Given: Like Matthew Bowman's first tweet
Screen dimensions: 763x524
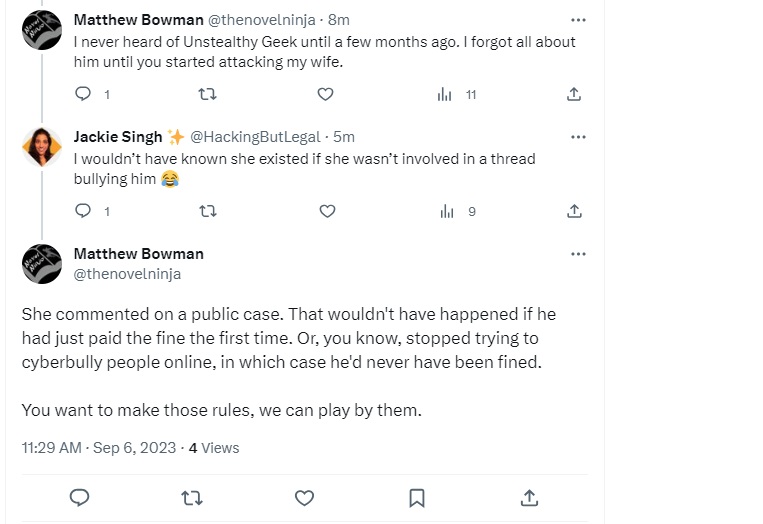Looking at the screenshot, I should click(x=325, y=94).
